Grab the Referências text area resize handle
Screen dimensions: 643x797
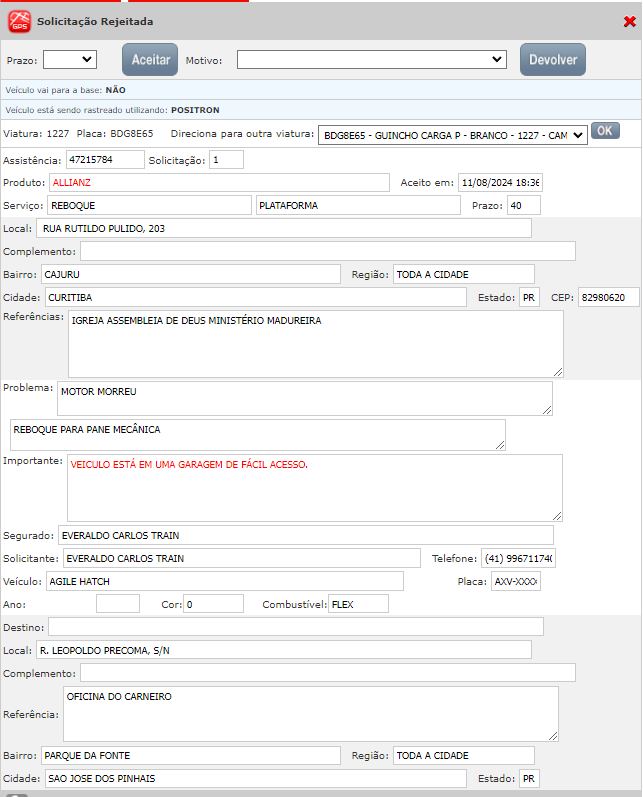558,372
